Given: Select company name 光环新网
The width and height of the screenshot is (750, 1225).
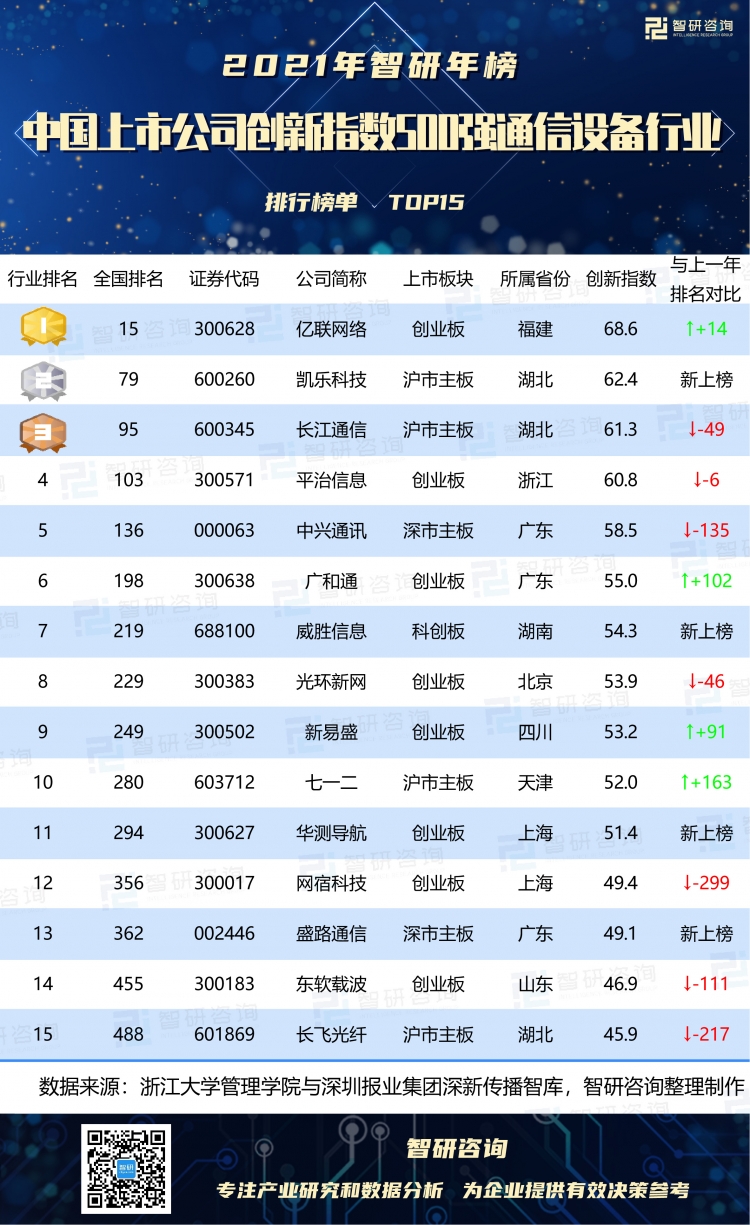Looking at the screenshot, I should point(332,682).
